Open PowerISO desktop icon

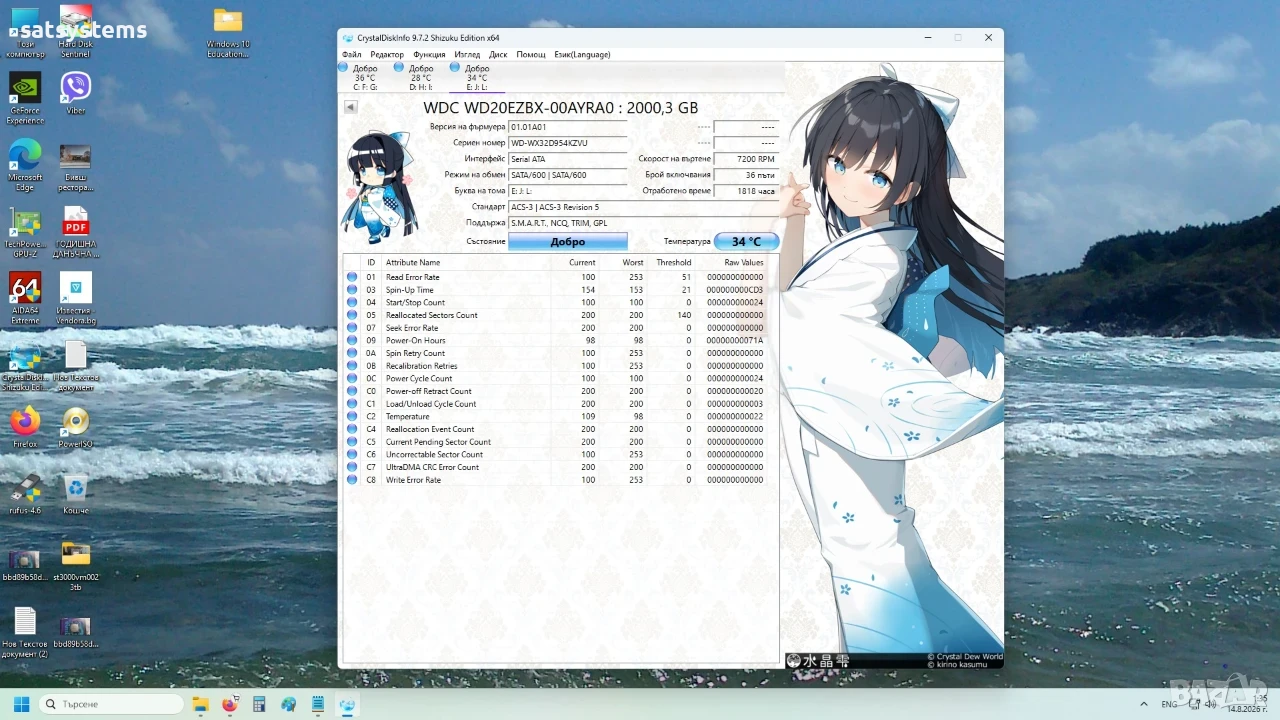(76, 427)
